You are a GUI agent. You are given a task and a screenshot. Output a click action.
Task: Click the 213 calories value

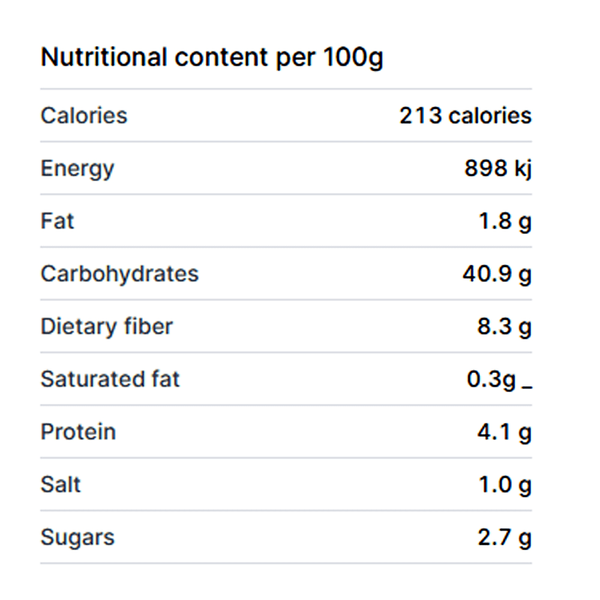click(465, 116)
